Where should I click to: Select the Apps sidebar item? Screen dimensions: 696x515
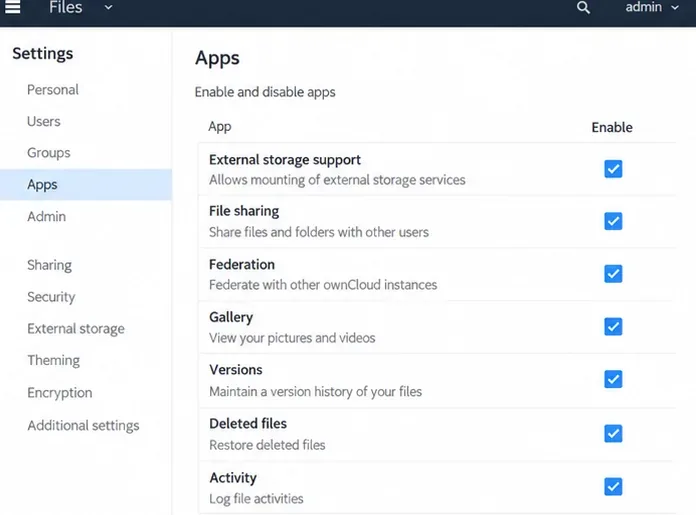(86, 184)
